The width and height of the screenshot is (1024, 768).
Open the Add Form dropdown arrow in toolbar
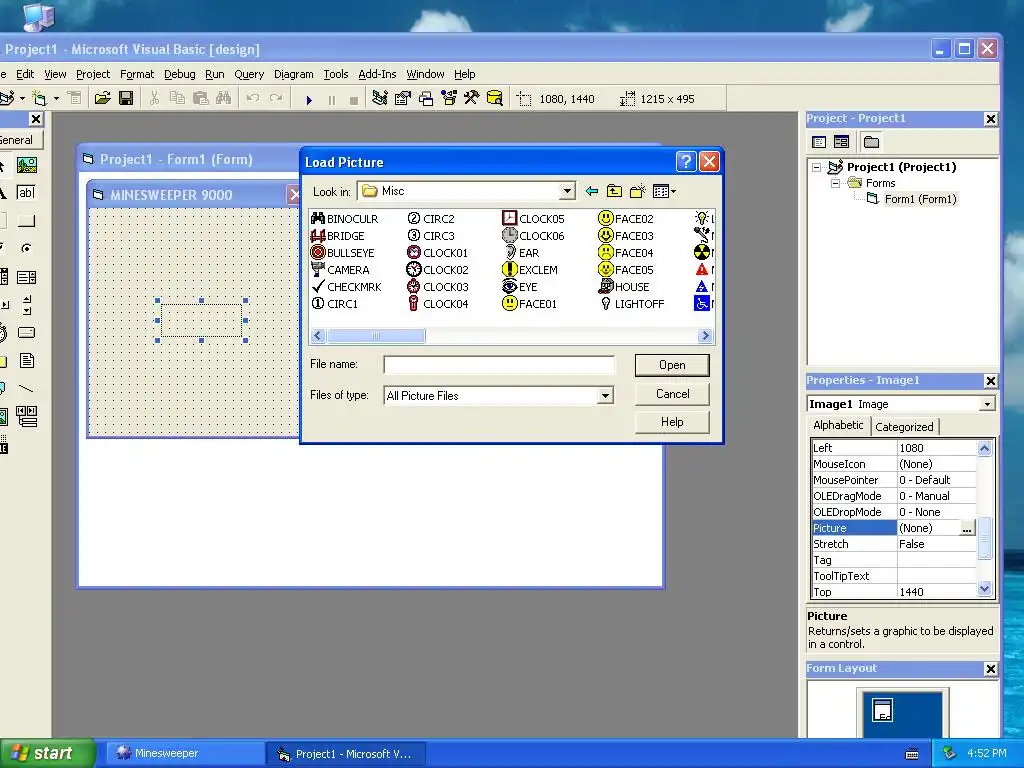point(56,99)
